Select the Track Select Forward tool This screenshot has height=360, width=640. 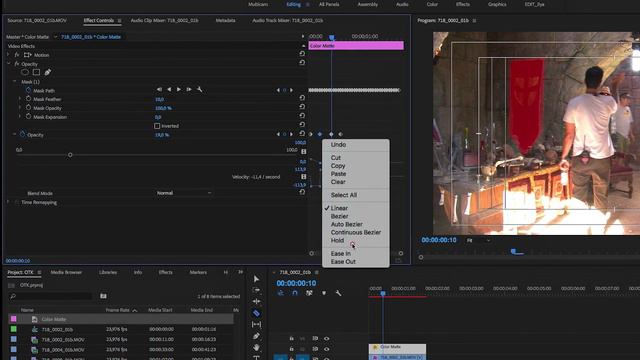tap(256, 290)
